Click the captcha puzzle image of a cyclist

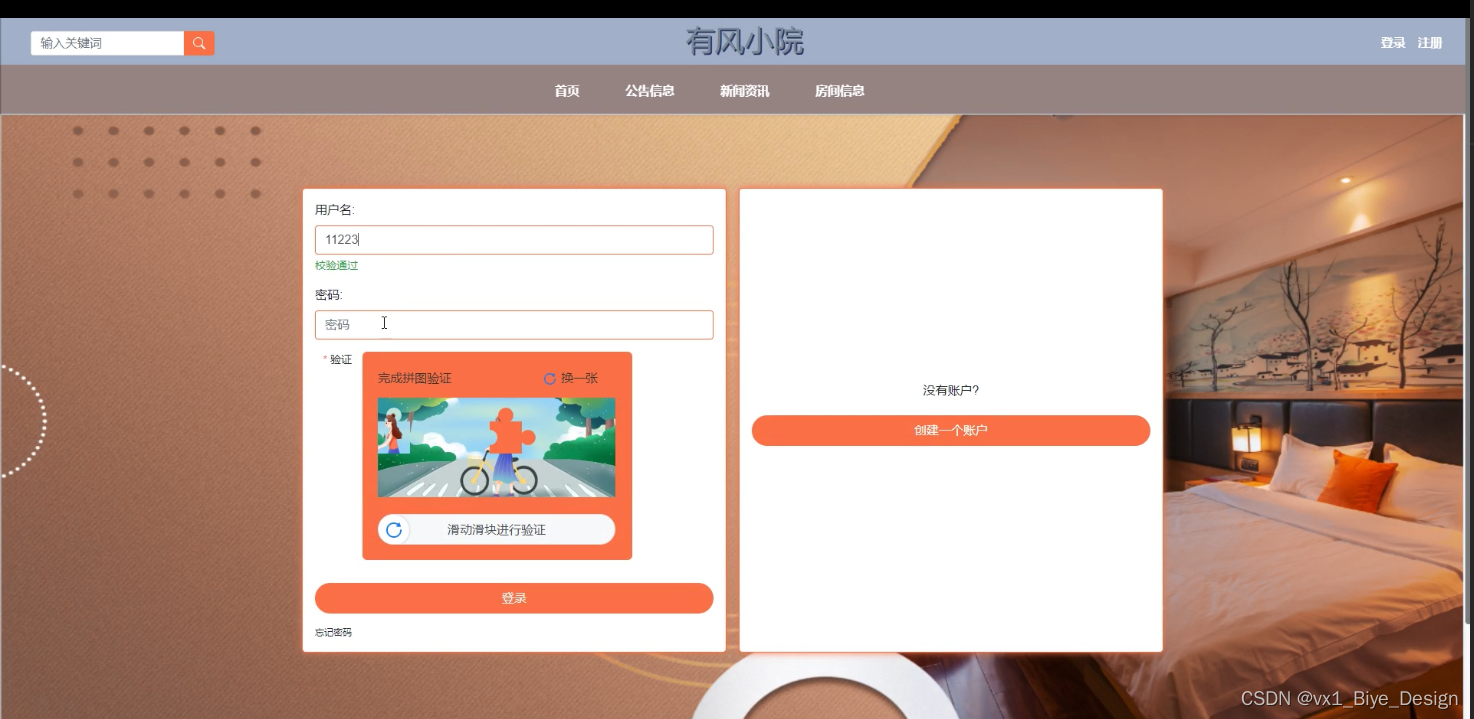496,447
